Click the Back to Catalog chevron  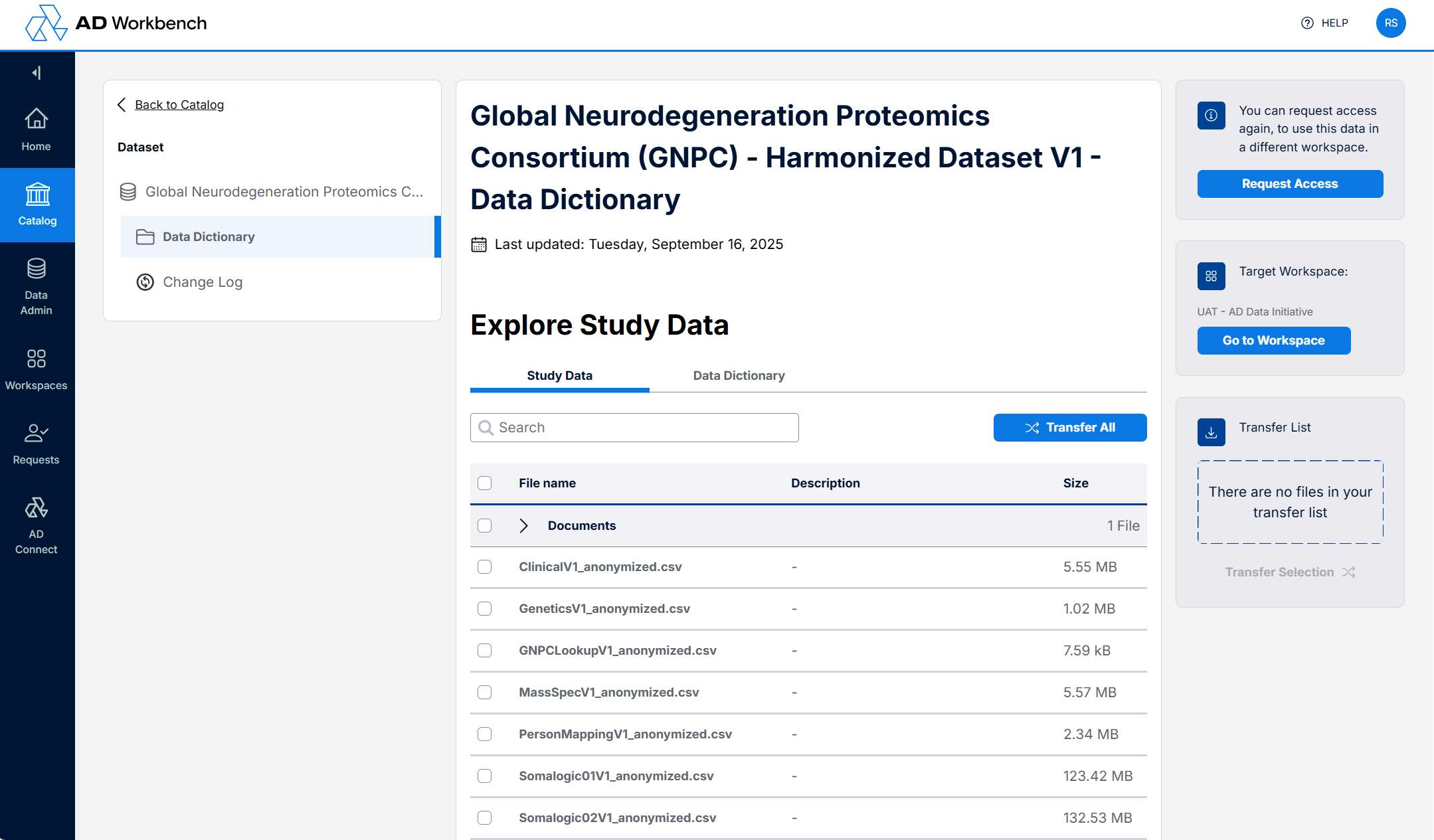[122, 105]
